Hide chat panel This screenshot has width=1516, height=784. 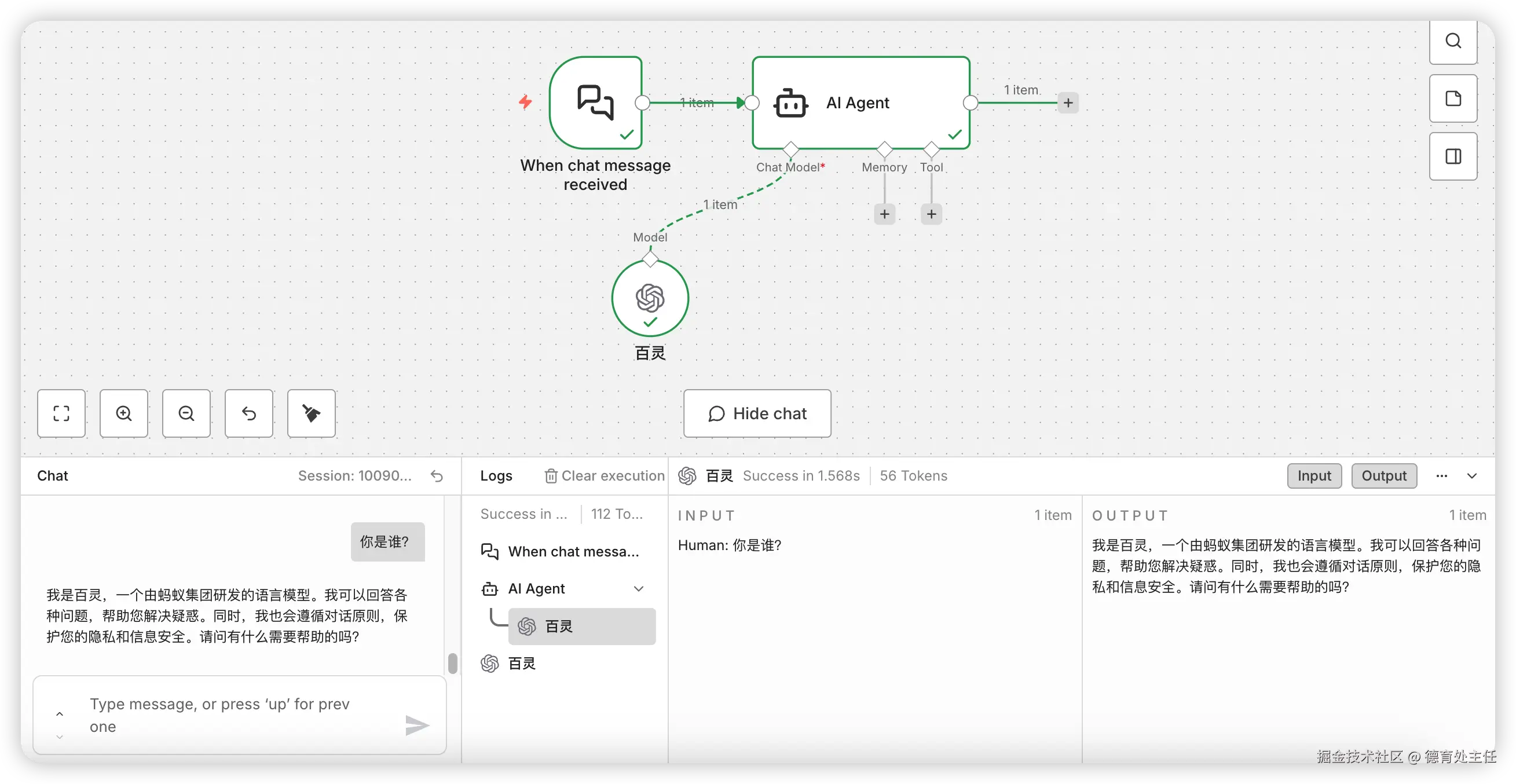pos(757,413)
